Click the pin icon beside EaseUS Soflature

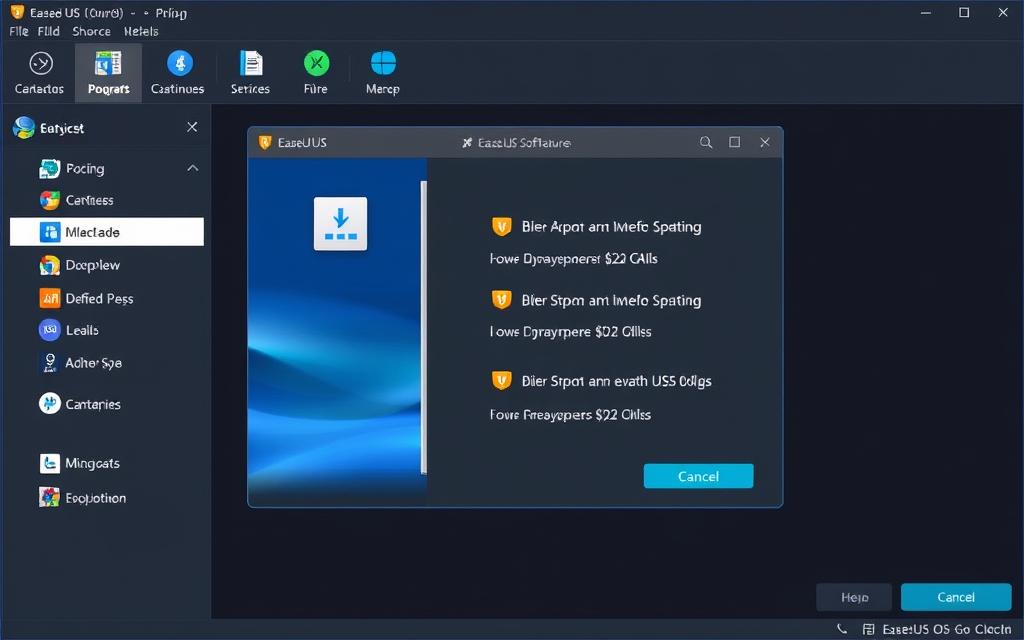click(467, 142)
